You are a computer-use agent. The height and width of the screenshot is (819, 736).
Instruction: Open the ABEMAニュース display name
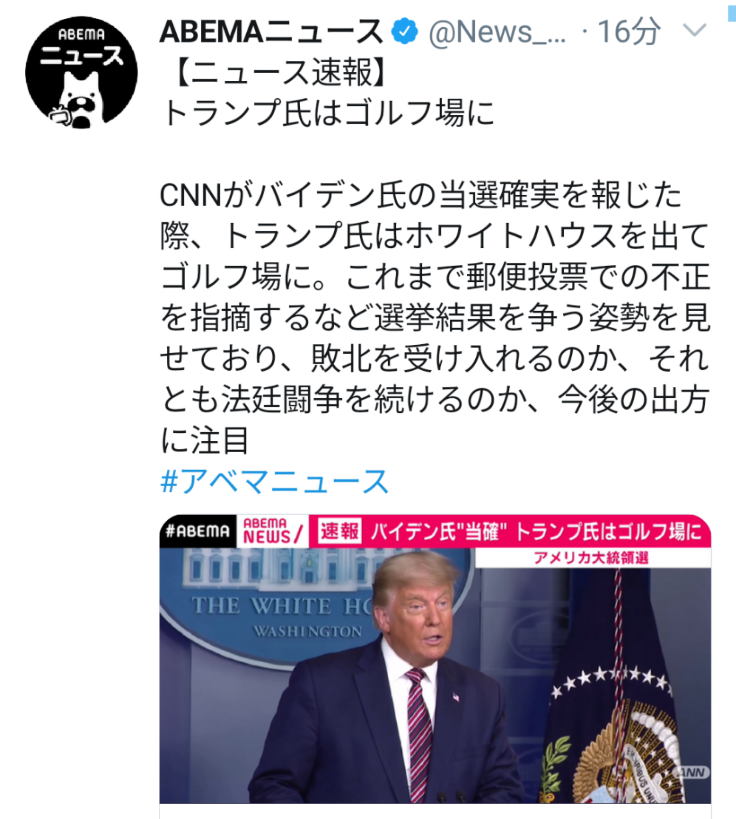[272, 31]
